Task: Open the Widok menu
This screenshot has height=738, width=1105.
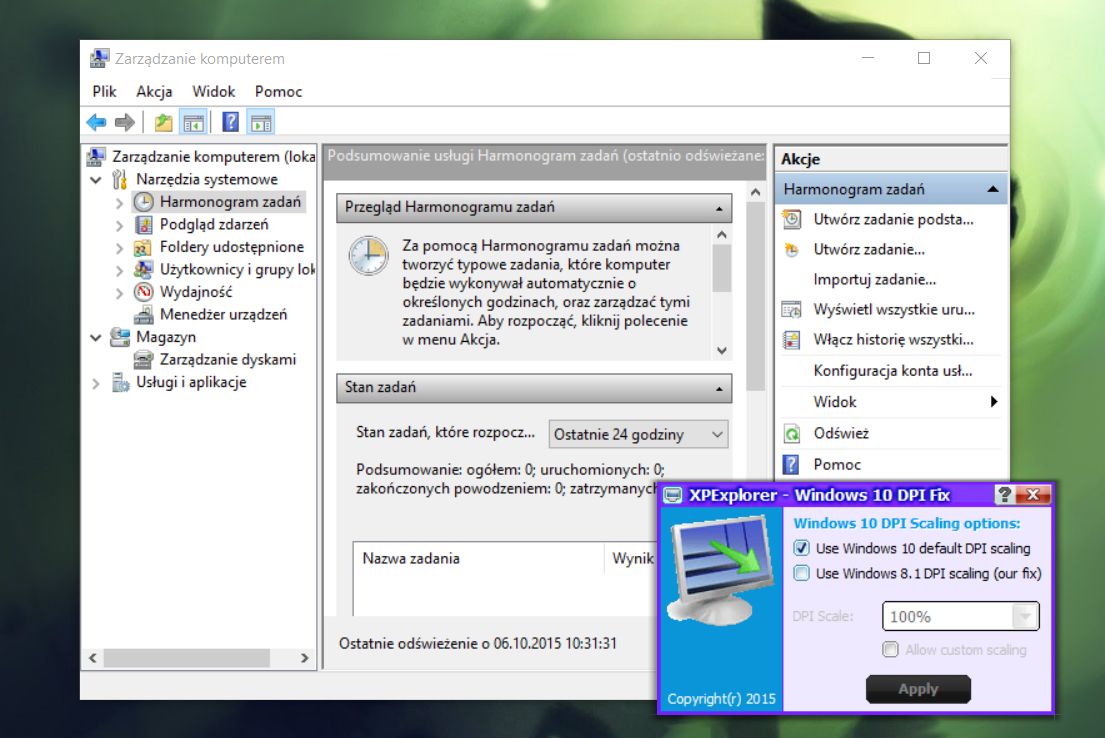Action: [x=214, y=91]
